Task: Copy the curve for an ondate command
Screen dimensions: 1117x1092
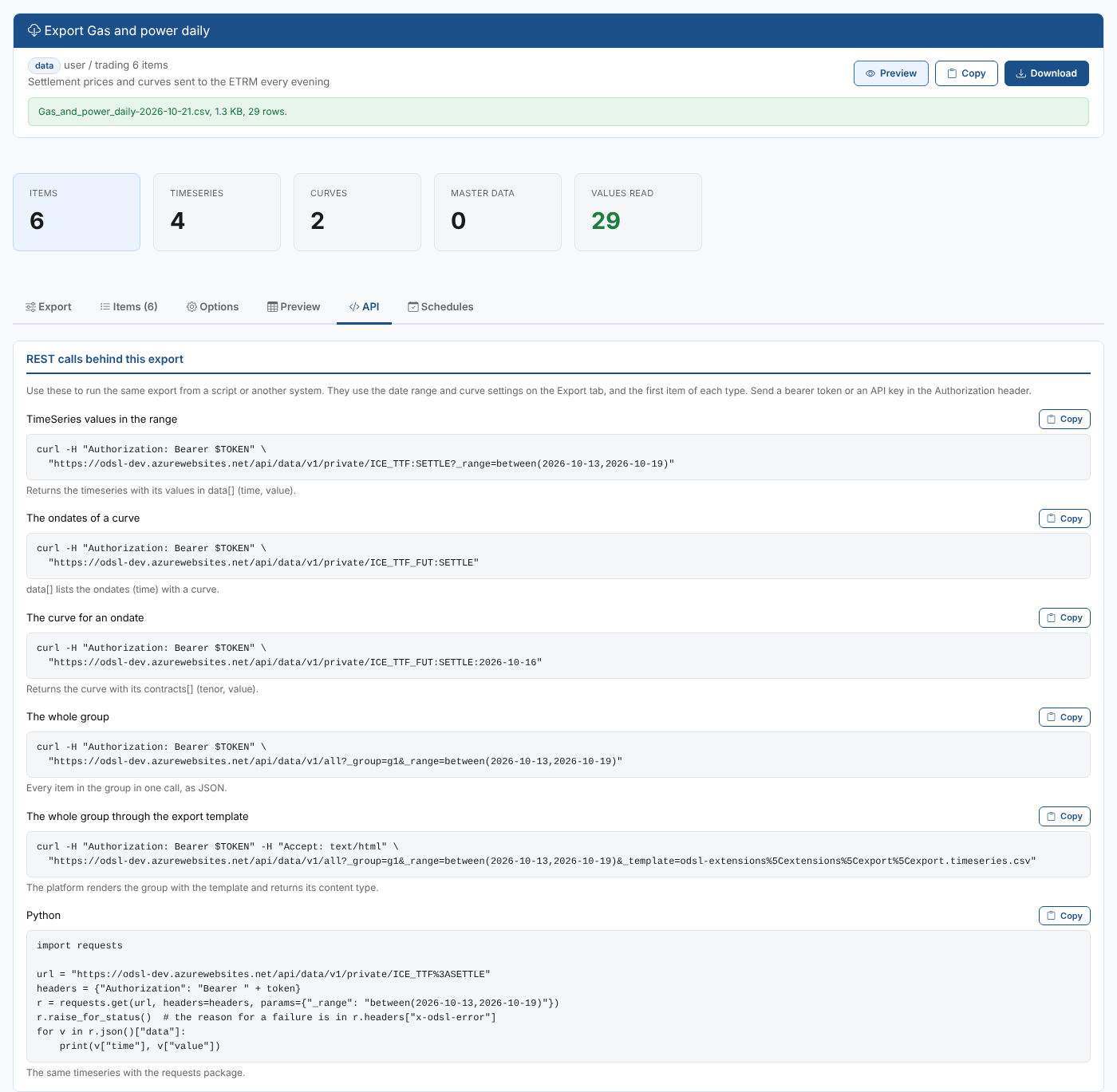Action: [x=1064, y=617]
